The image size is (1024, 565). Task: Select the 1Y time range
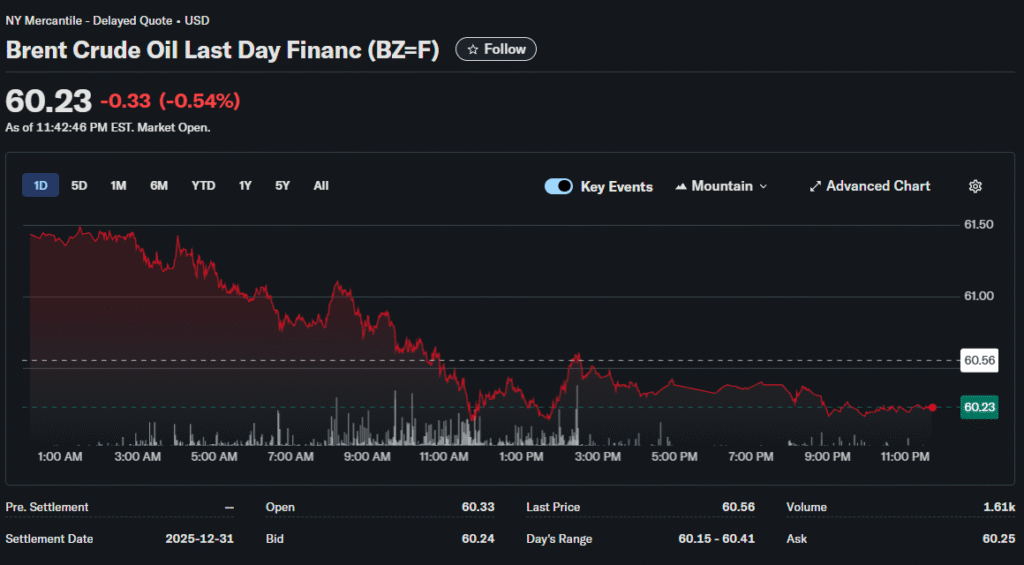(x=245, y=185)
